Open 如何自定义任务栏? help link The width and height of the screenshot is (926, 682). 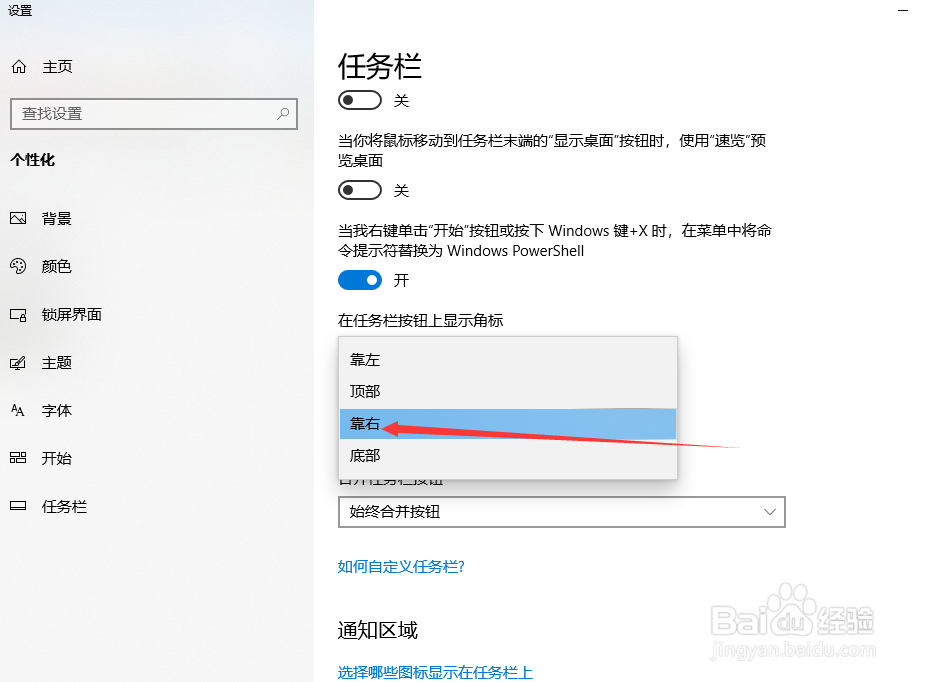tap(401, 567)
